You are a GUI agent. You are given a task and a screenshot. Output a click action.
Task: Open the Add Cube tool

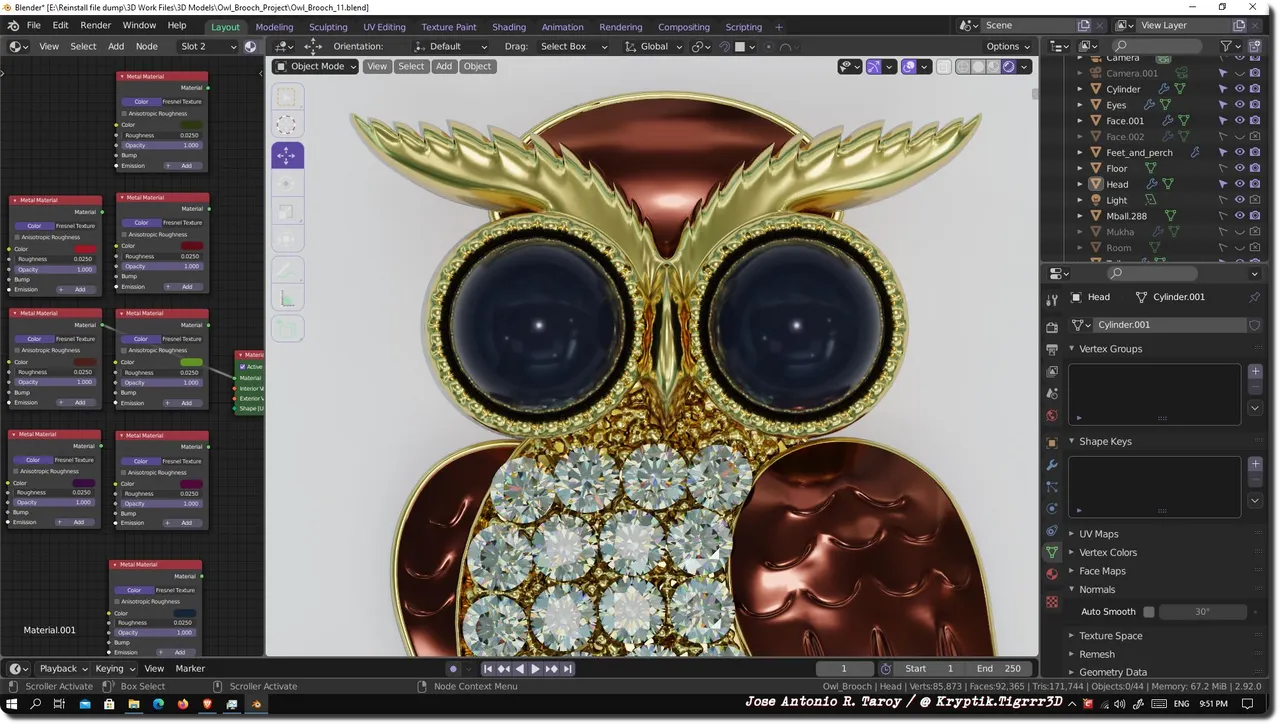pos(287,328)
